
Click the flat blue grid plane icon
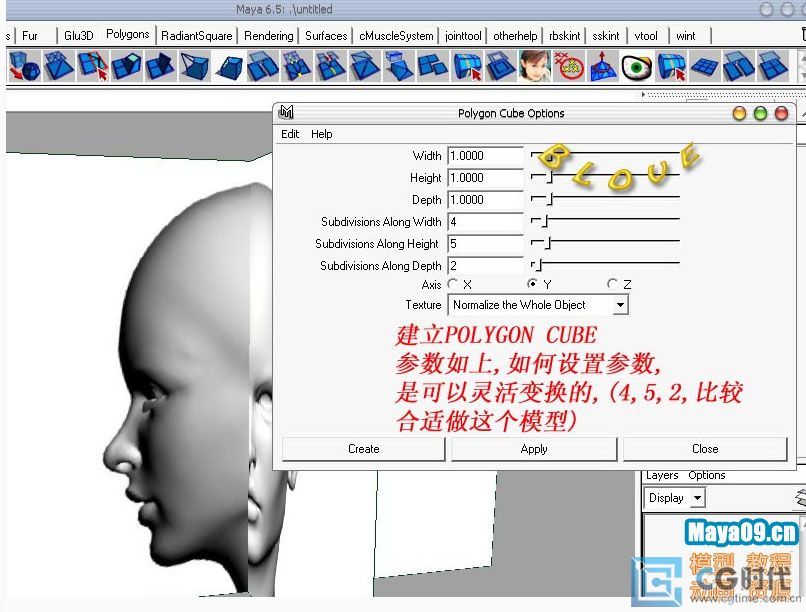click(705, 66)
